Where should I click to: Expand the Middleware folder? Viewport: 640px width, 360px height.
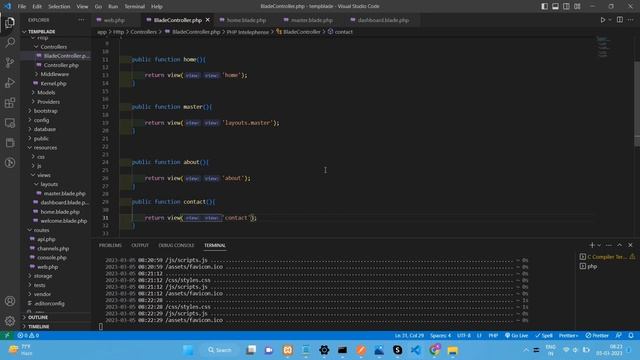point(54,74)
